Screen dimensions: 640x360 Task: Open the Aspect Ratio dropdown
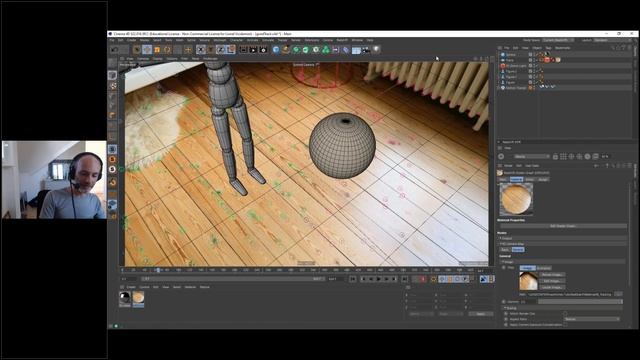click(x=592, y=319)
